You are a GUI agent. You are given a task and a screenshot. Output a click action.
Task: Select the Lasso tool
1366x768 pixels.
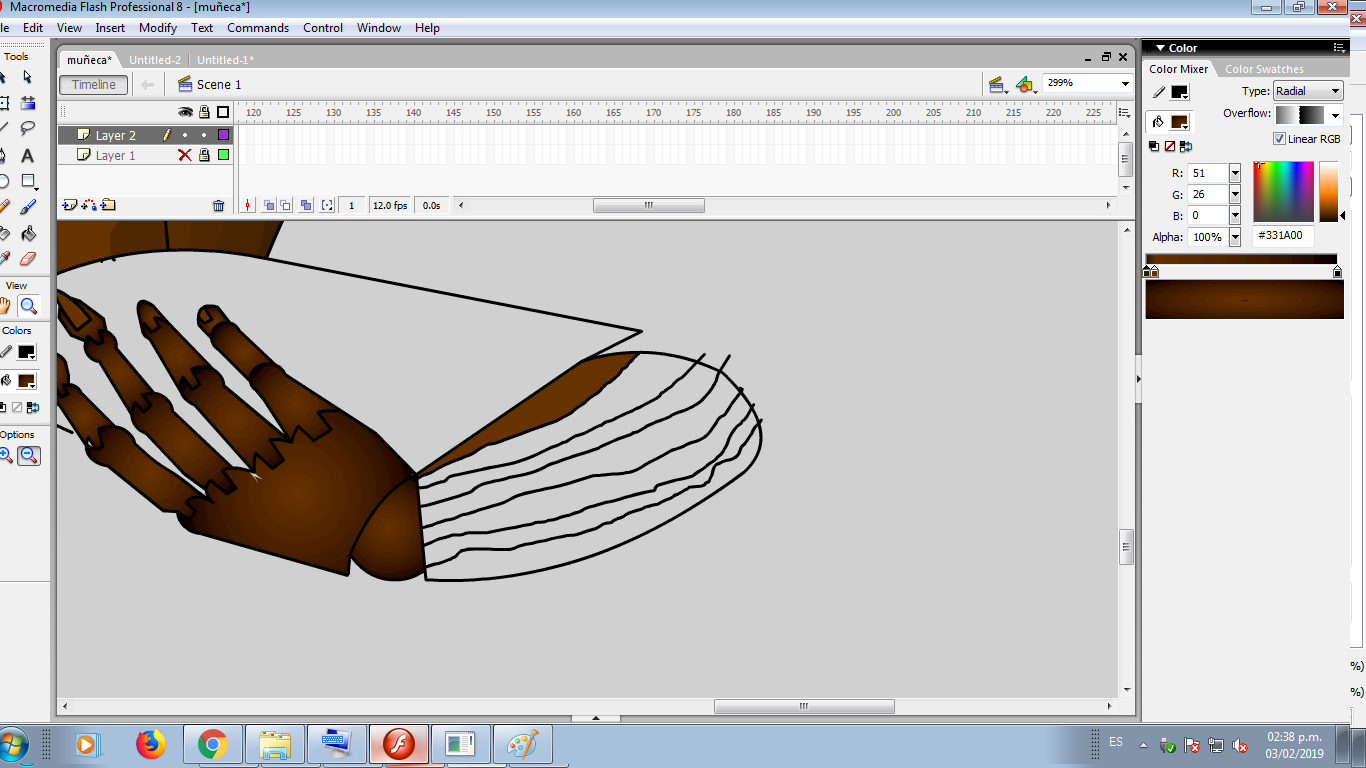27,128
